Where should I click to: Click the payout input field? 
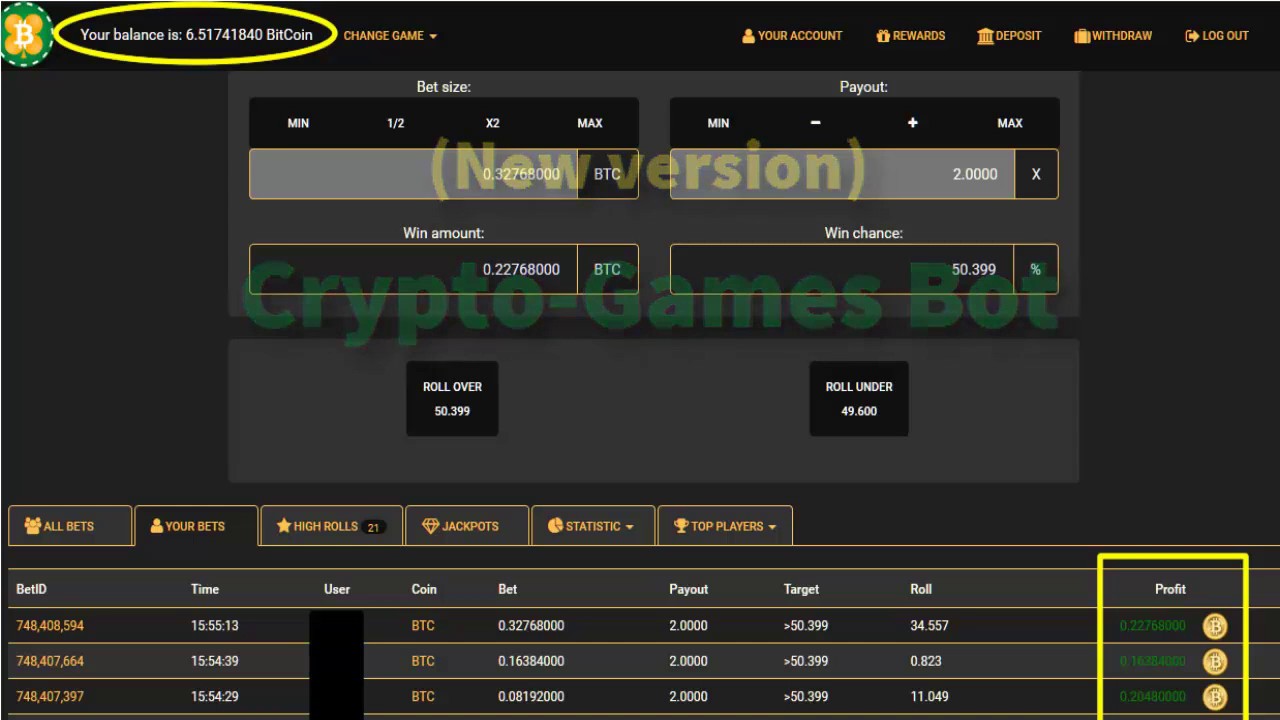pyautogui.click(x=842, y=174)
